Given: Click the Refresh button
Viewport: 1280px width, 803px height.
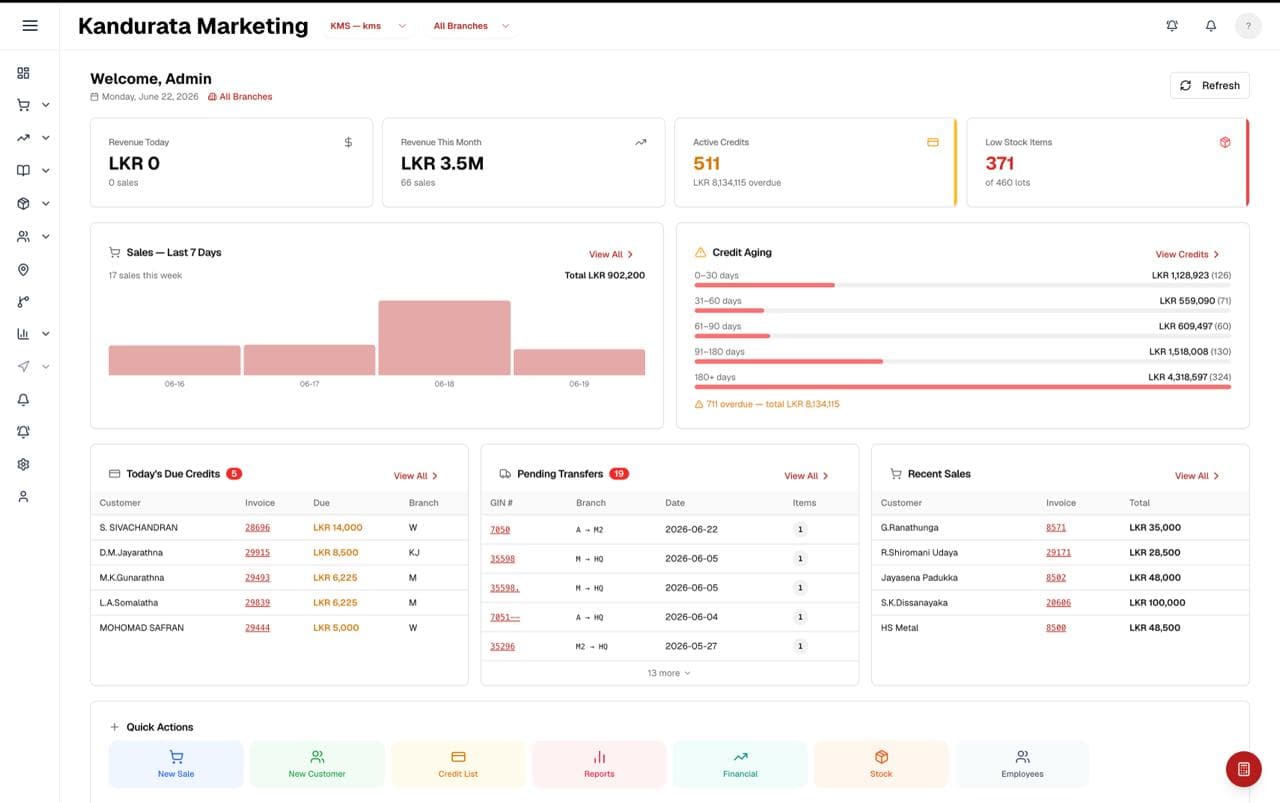Looking at the screenshot, I should (x=1210, y=85).
